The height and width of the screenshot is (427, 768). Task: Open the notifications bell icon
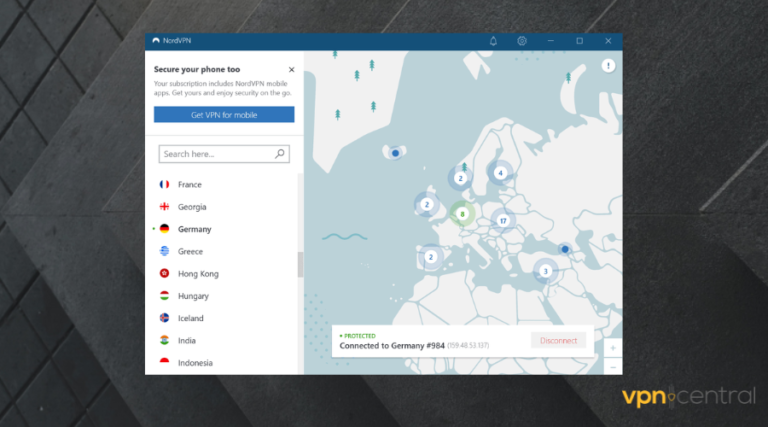(493, 41)
